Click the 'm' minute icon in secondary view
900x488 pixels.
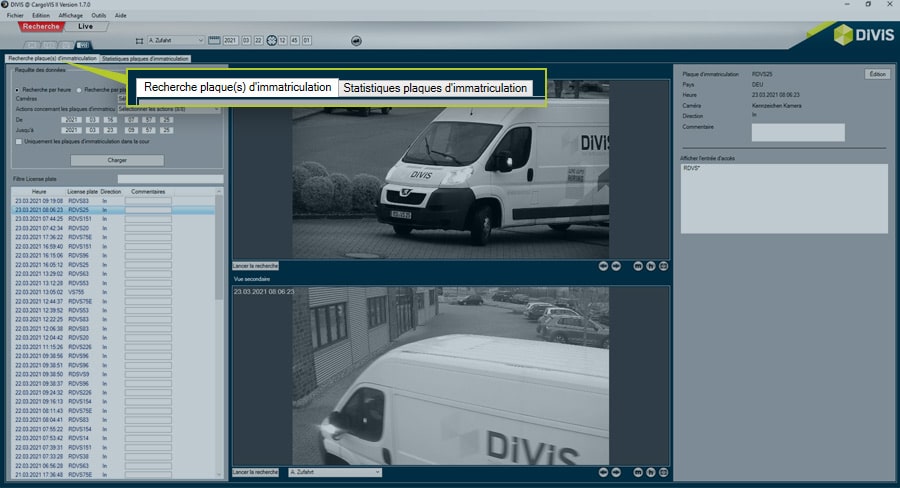click(x=638, y=472)
